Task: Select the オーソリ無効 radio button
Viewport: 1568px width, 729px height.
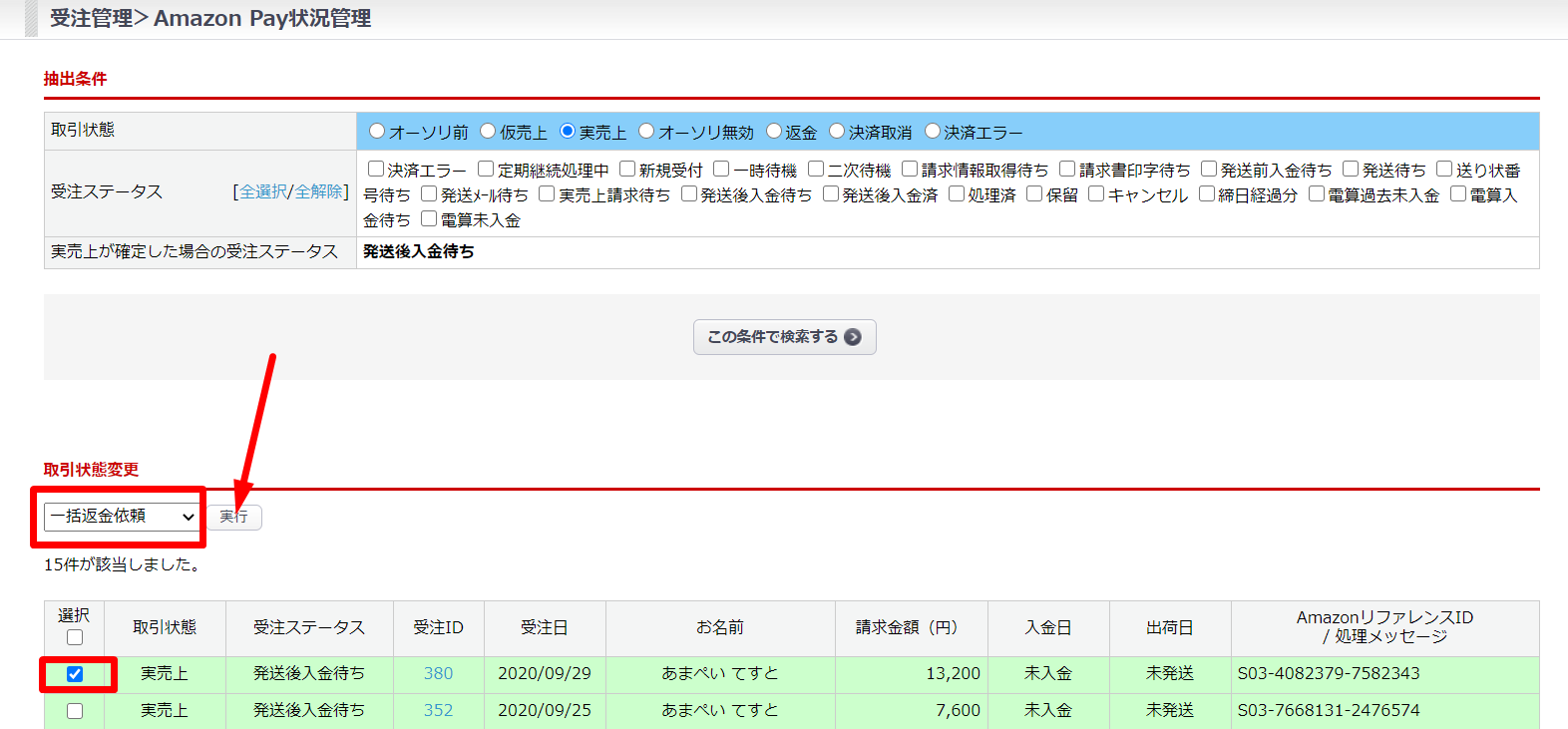Action: click(x=646, y=132)
